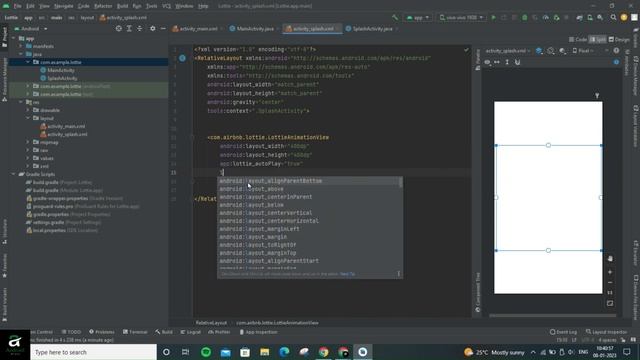Open the File menu

[x=17, y=6]
